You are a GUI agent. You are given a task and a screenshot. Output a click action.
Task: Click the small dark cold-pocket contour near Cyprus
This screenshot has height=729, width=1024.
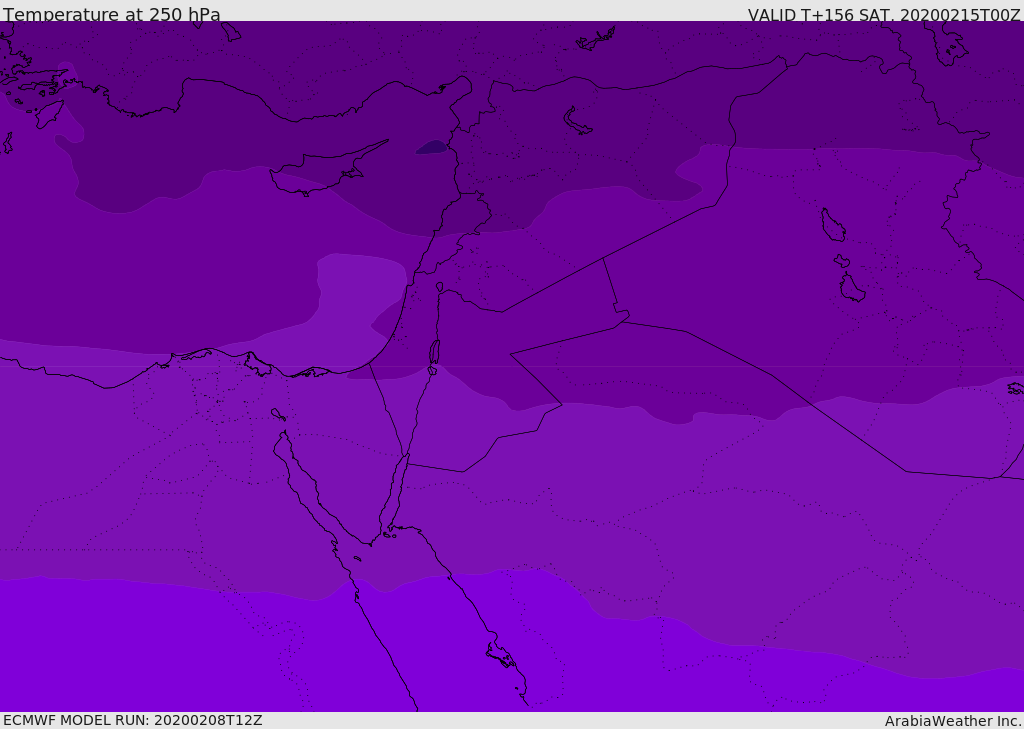point(432,148)
